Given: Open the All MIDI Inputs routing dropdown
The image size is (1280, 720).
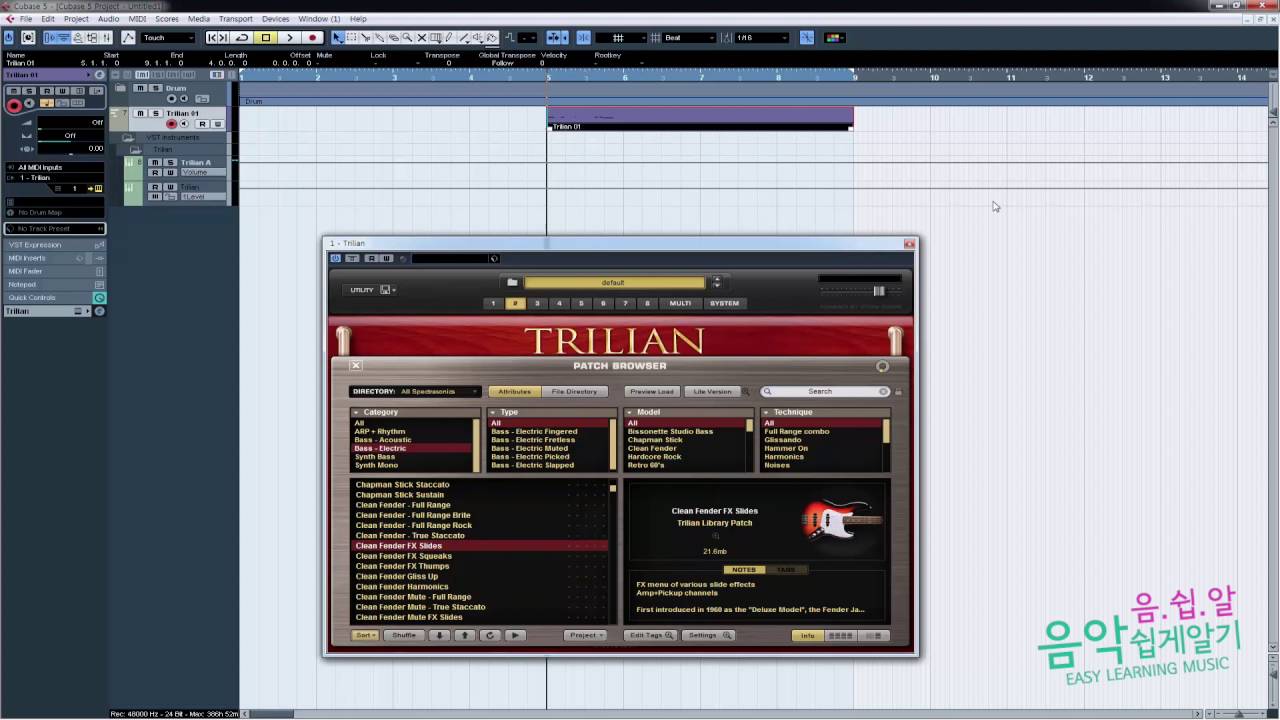Looking at the screenshot, I should coord(54,167).
